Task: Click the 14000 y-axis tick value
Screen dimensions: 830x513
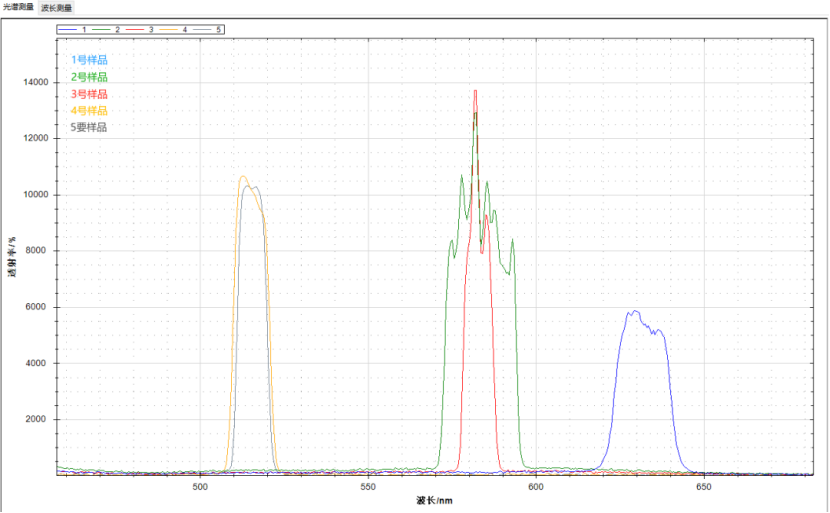Action: [36, 82]
